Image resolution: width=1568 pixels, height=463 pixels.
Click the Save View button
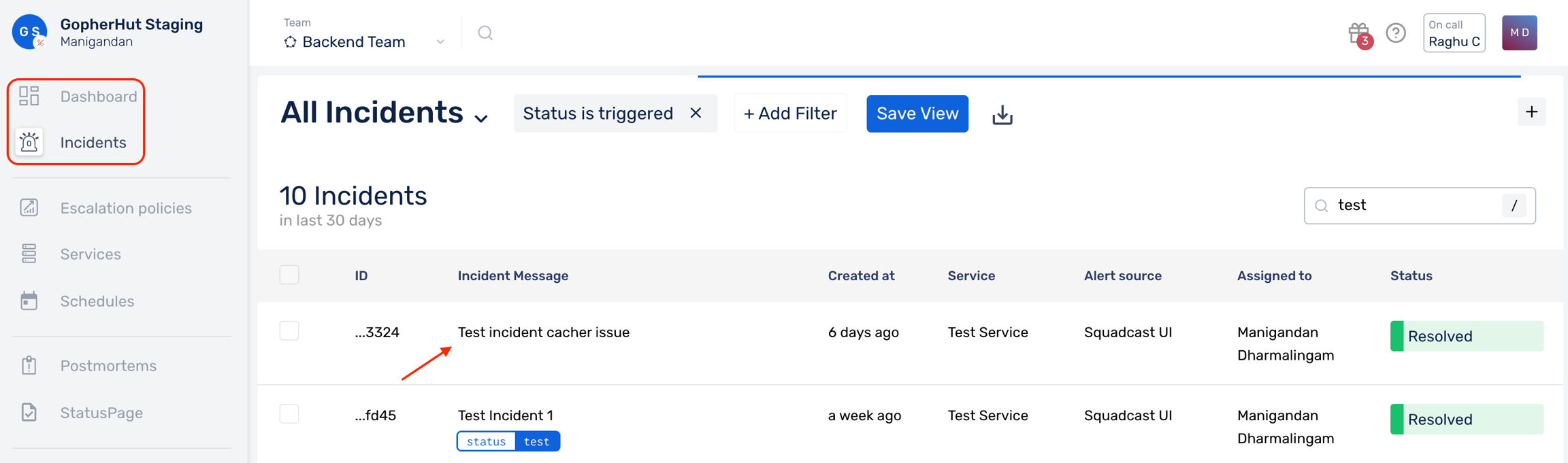[917, 114]
